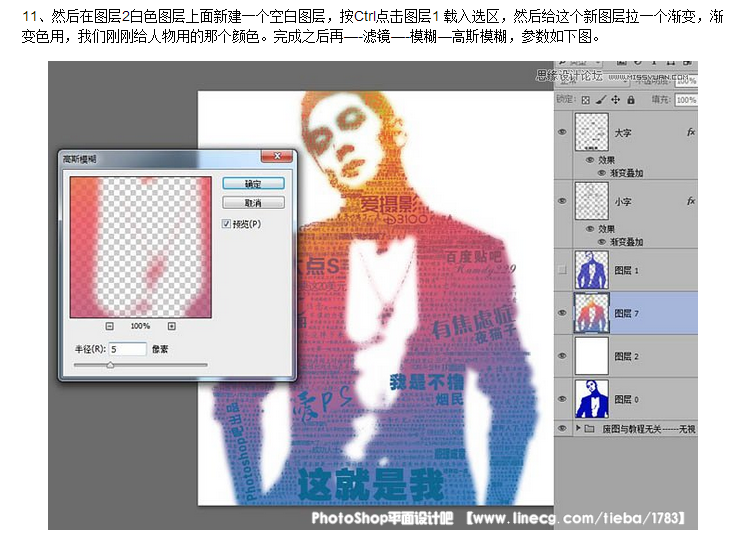The image size is (735, 535).
Task: Click the 半径(R) input field showing 5
Action: [x=128, y=349]
